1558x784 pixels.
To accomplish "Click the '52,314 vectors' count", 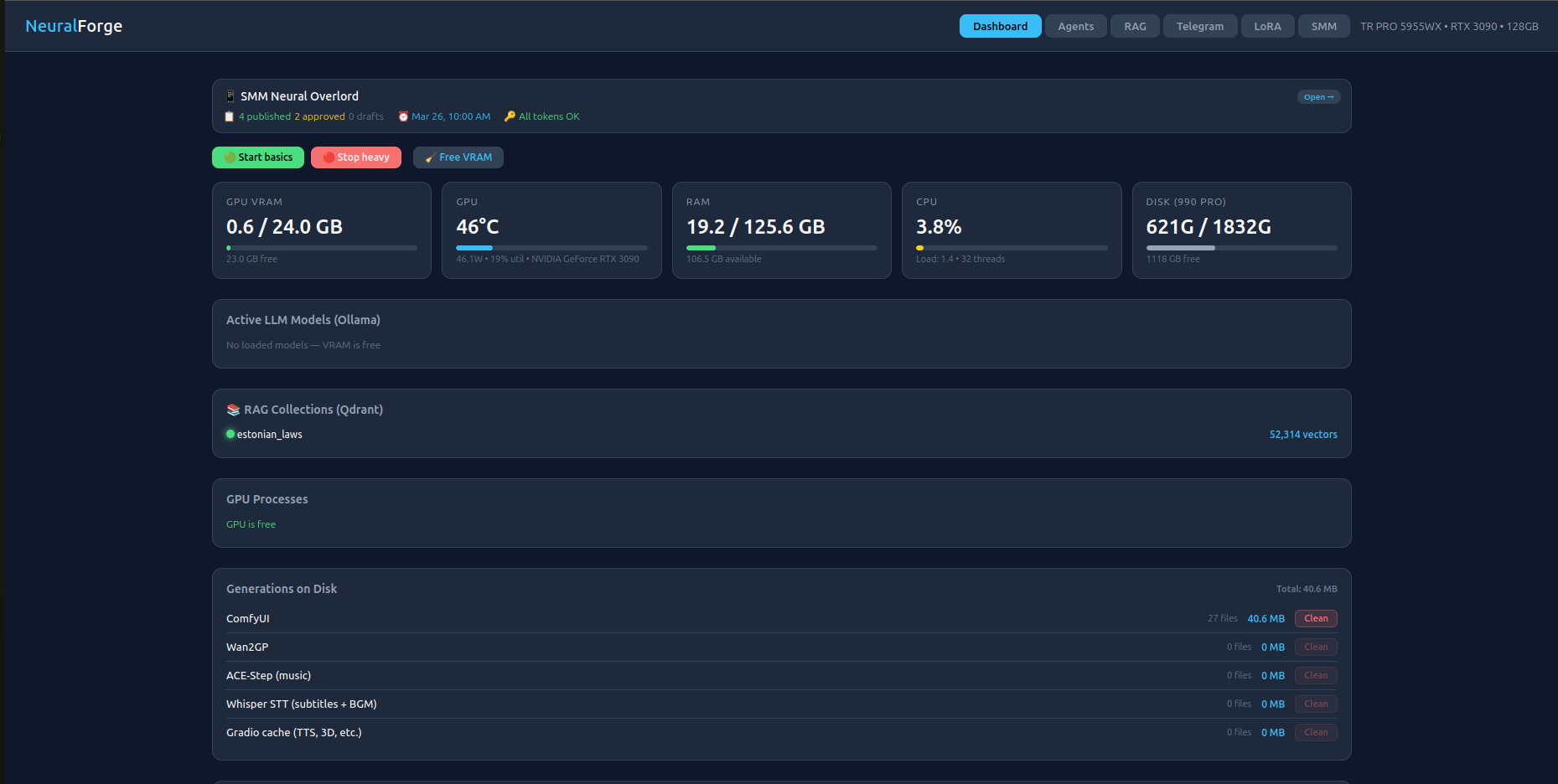I will (1303, 434).
